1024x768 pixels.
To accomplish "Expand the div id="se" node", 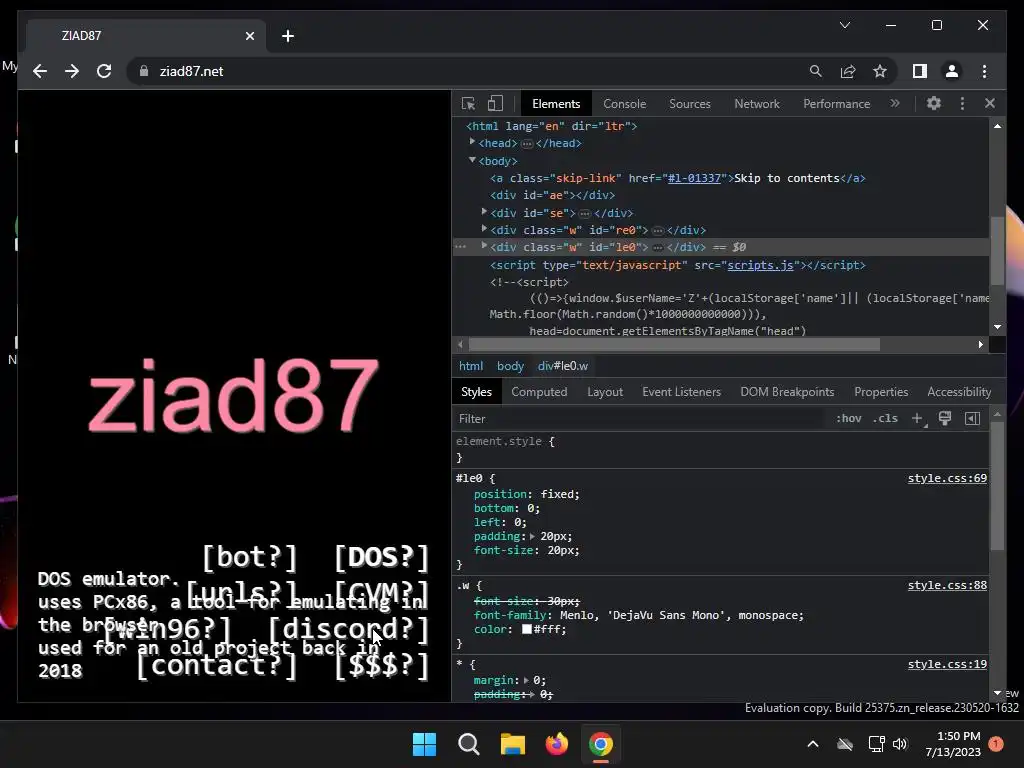I will click(484, 212).
